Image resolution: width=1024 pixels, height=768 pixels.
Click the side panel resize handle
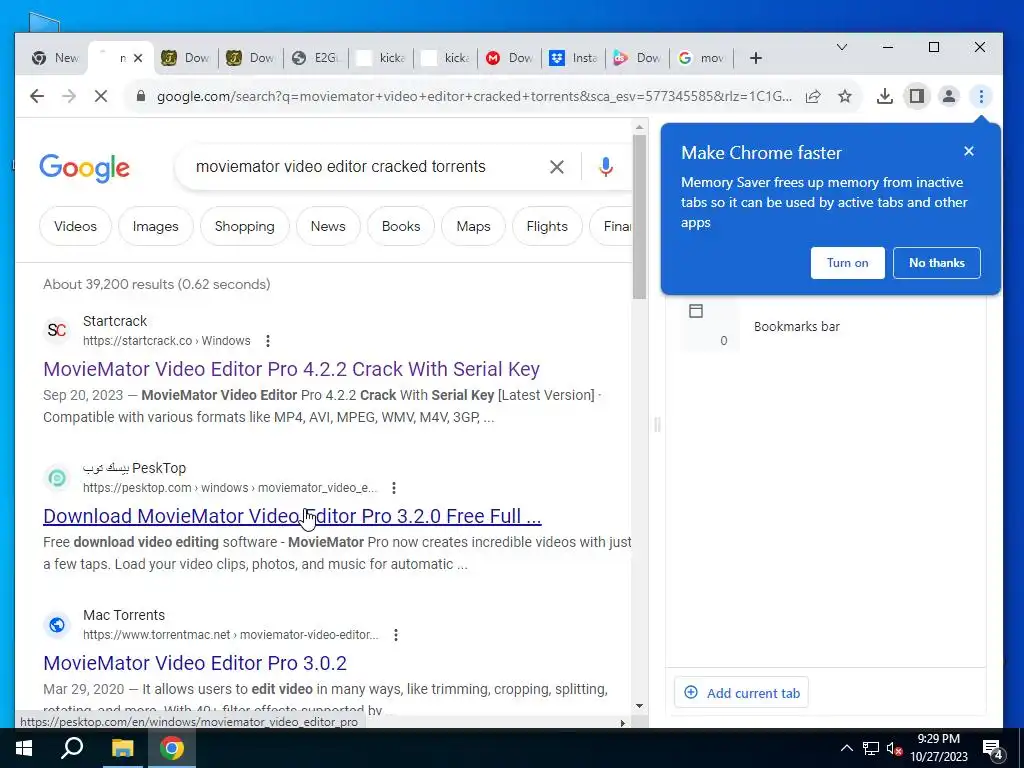click(x=657, y=425)
